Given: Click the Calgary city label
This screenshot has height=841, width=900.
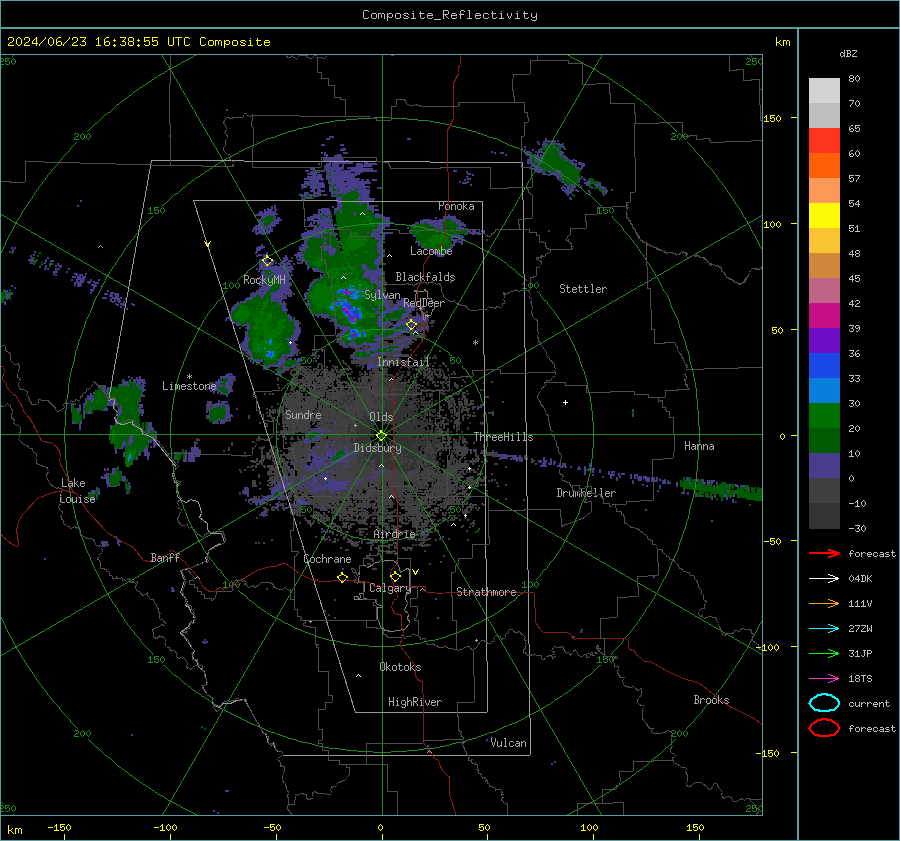Looking at the screenshot, I should (390, 588).
